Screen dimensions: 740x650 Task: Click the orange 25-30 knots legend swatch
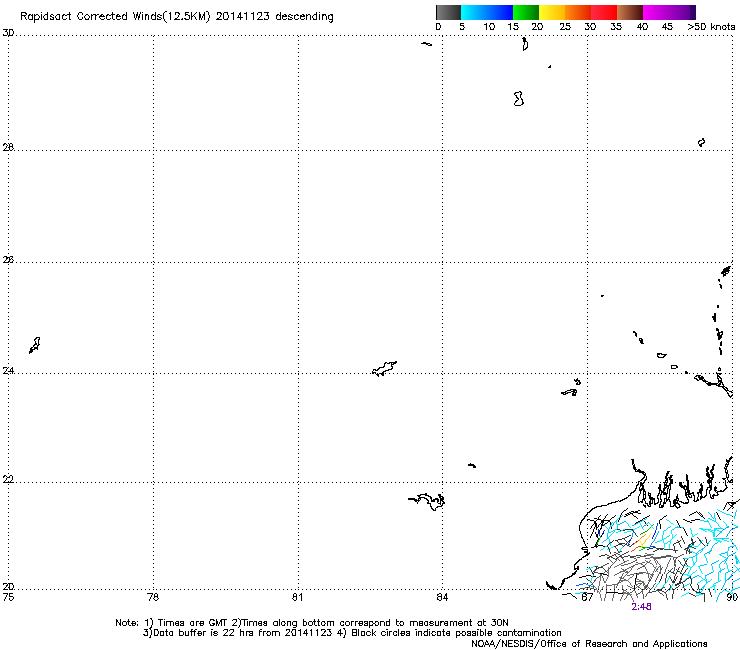[x=578, y=12]
